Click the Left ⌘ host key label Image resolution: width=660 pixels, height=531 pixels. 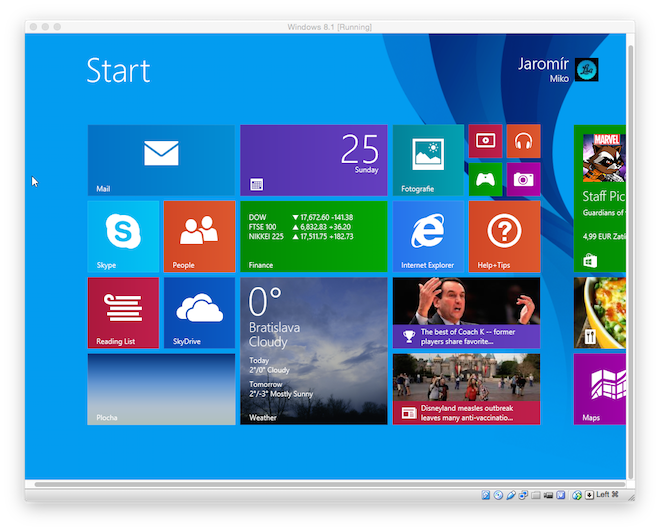[x=607, y=494]
